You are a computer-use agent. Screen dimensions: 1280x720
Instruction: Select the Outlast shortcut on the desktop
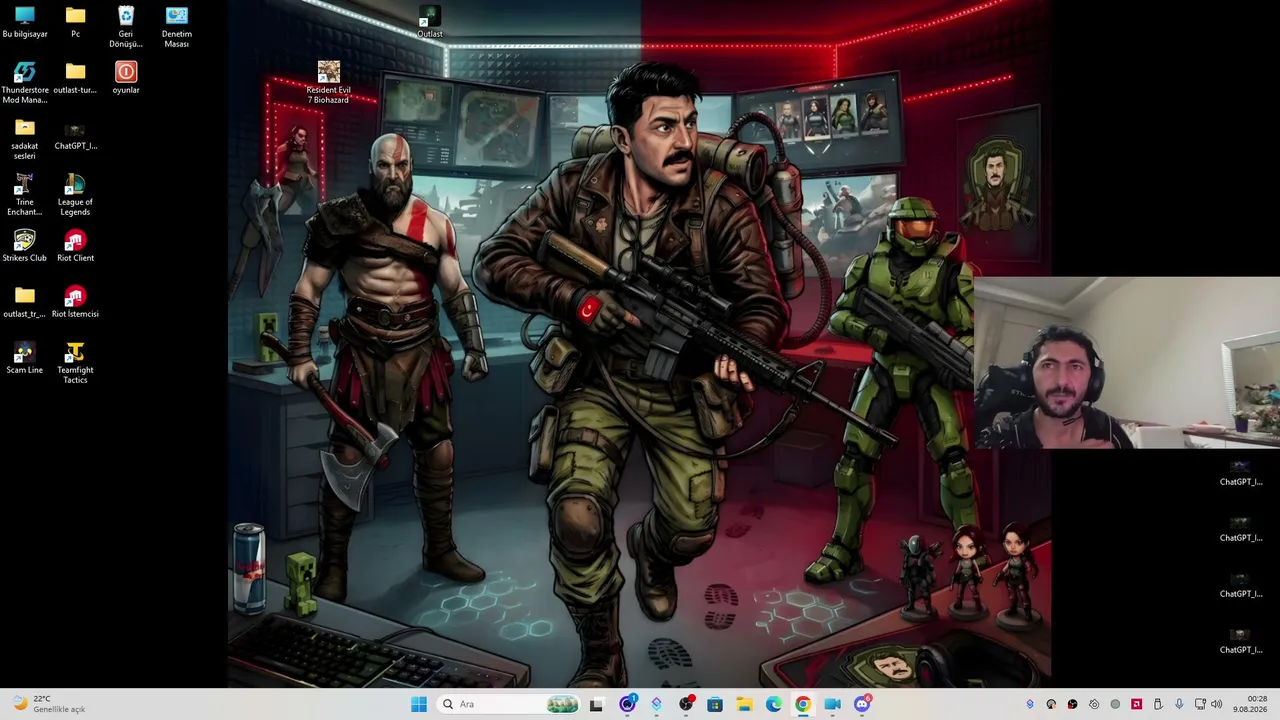430,23
